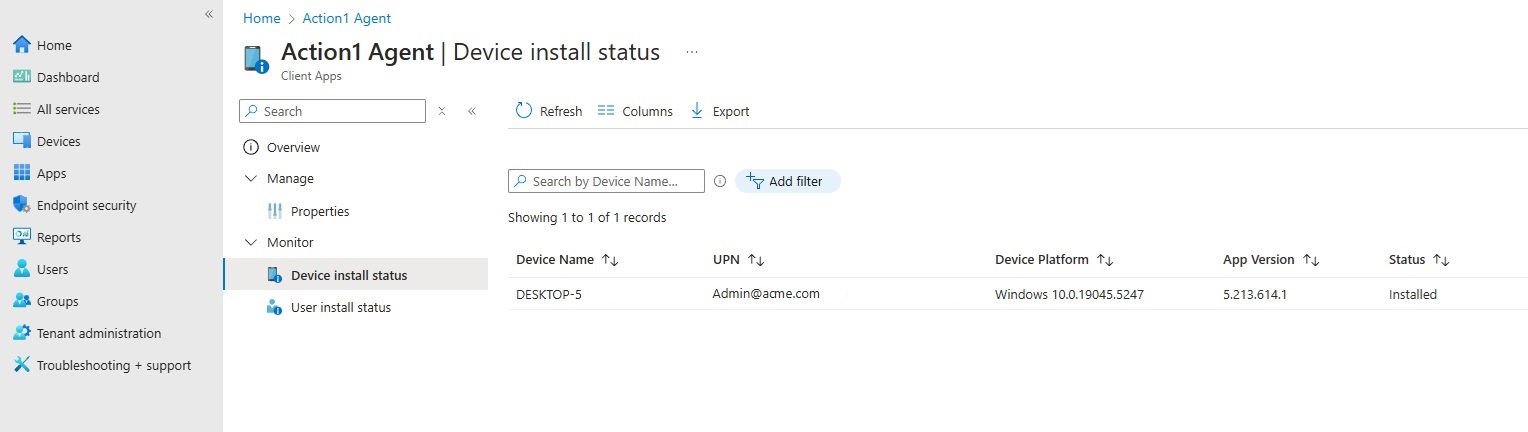This screenshot has width=1528, height=432.
Task: Click the Home breadcrumb link
Action: click(x=262, y=18)
